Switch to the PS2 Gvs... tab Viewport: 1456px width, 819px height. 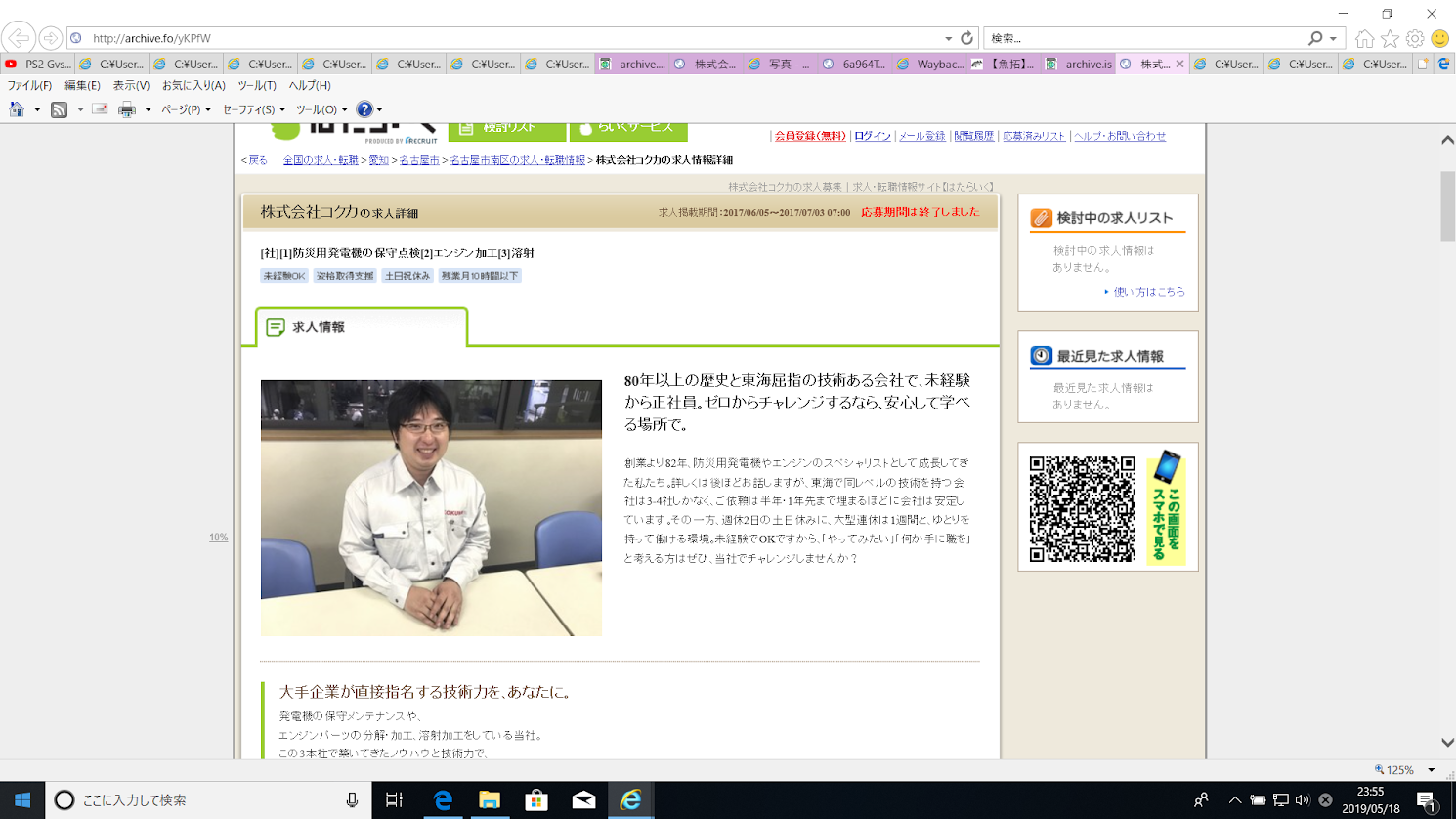coord(38,65)
